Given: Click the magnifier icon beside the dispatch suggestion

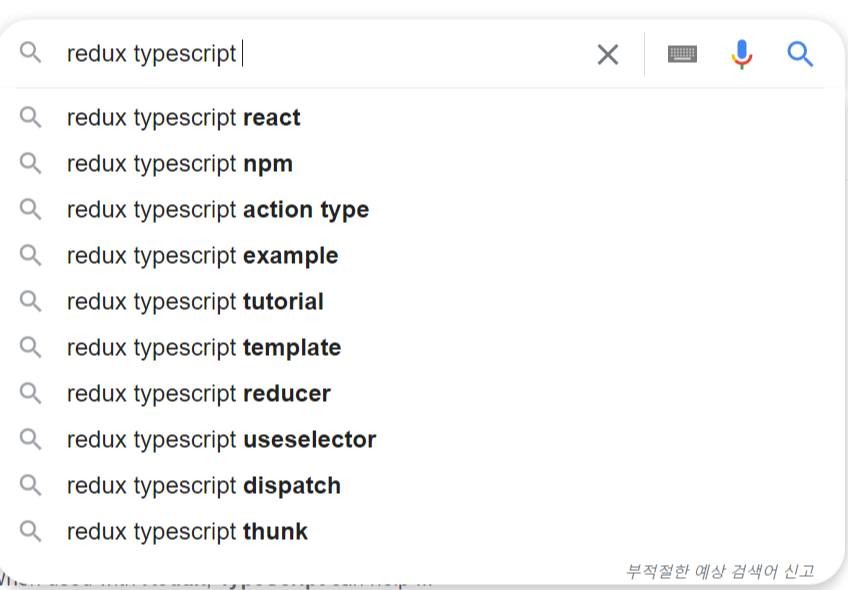Looking at the screenshot, I should [x=30, y=485].
